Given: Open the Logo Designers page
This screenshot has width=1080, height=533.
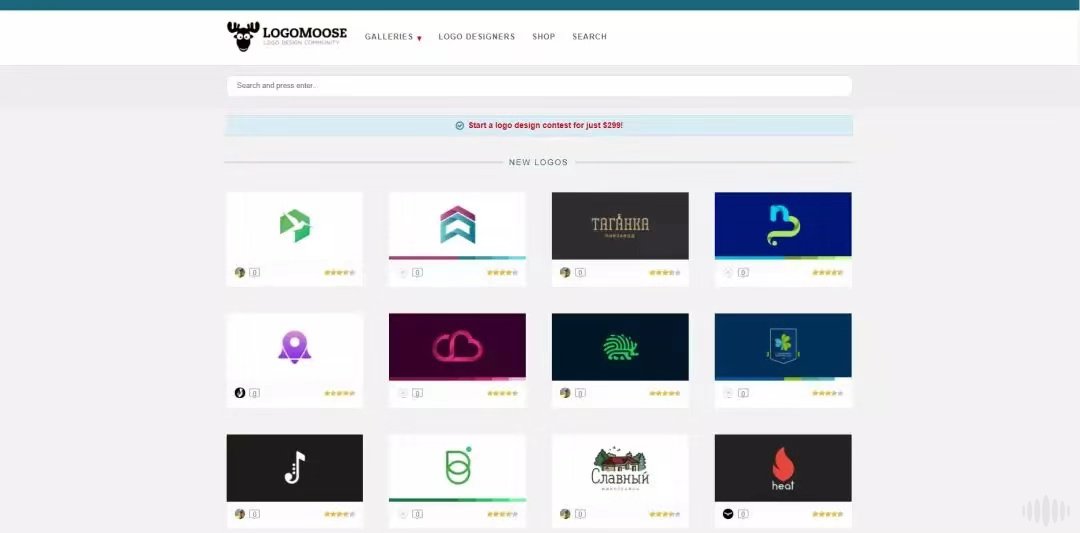Looking at the screenshot, I should coord(477,36).
